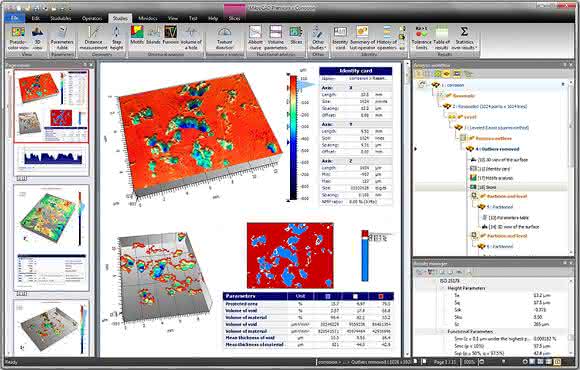Collapse the Remove outliers operator node
Image resolution: width=580 pixels, height=370 pixels.
pyautogui.click(x=463, y=138)
